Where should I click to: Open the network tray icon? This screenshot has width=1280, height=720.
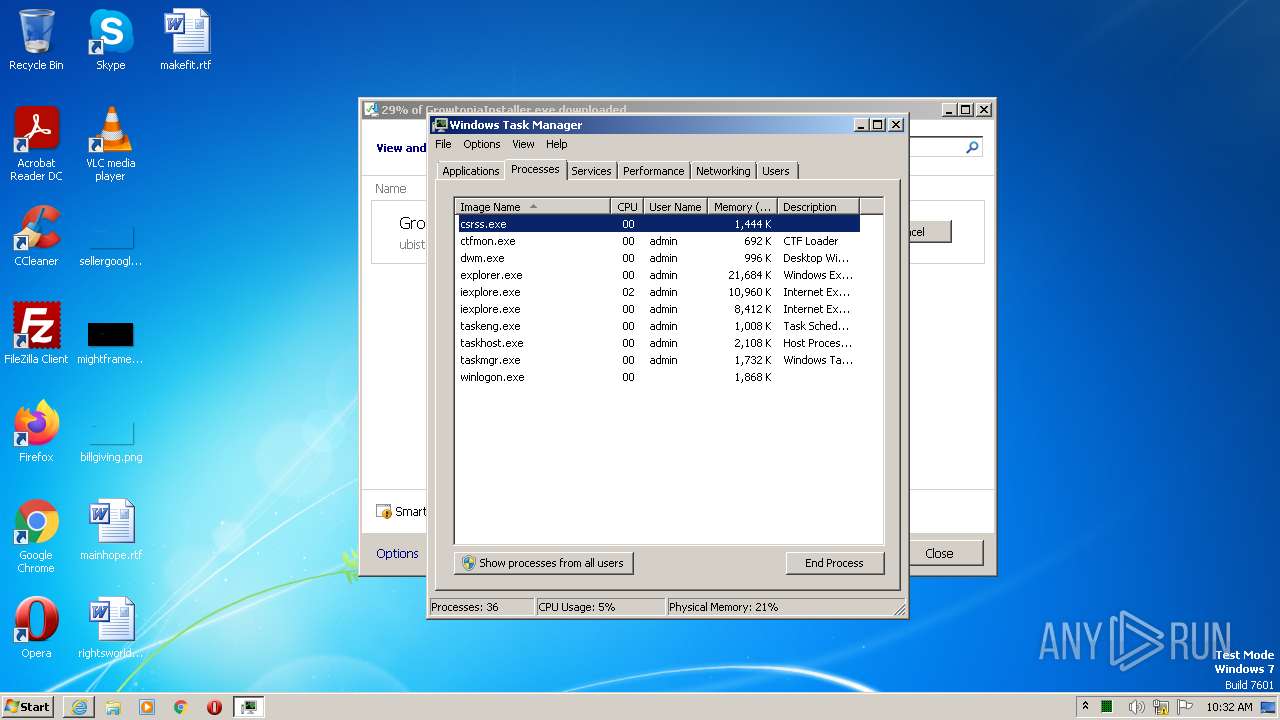tap(1161, 707)
